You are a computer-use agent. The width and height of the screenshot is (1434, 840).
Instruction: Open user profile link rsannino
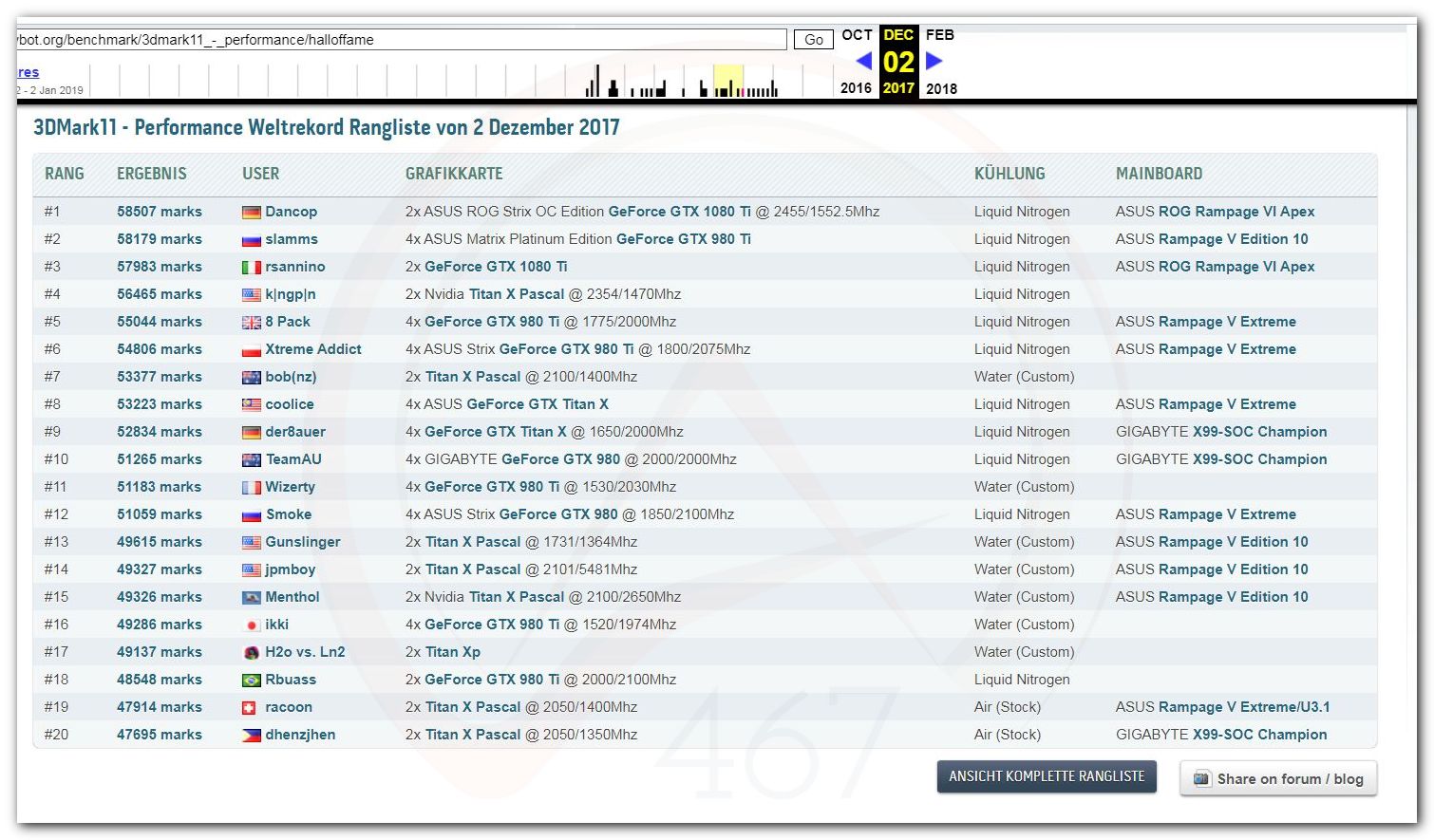(x=295, y=267)
